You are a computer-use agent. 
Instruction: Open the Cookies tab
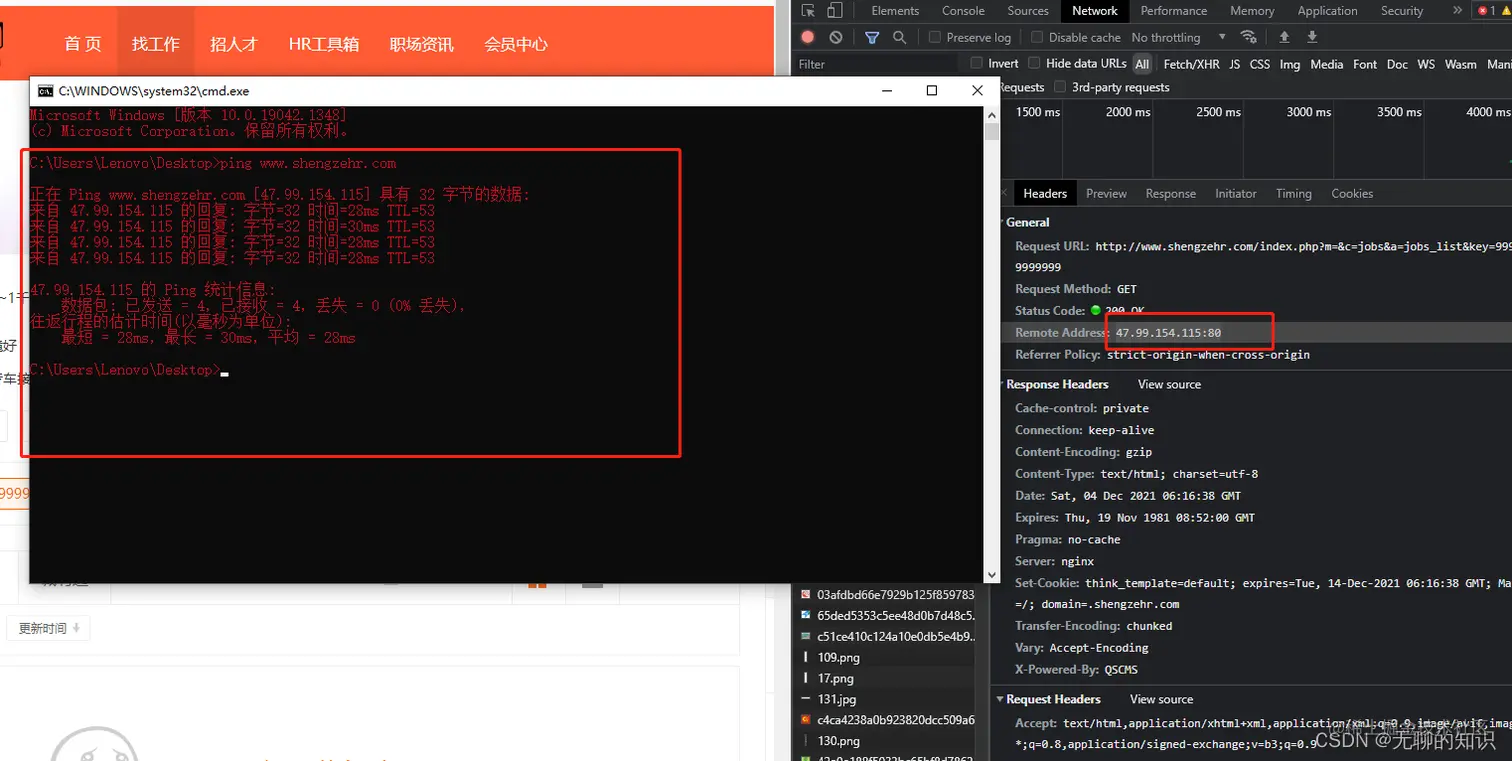[1352, 194]
